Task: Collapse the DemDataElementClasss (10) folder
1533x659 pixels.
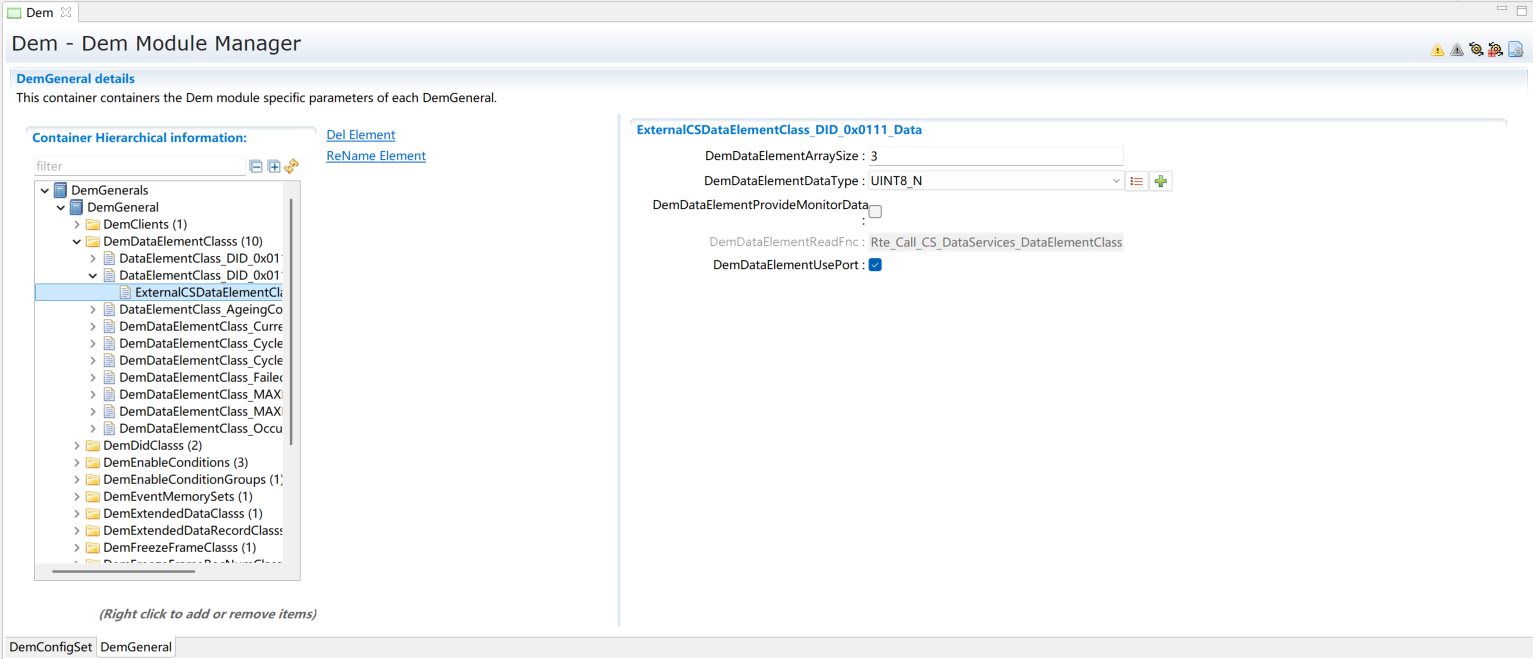Action: click(77, 242)
